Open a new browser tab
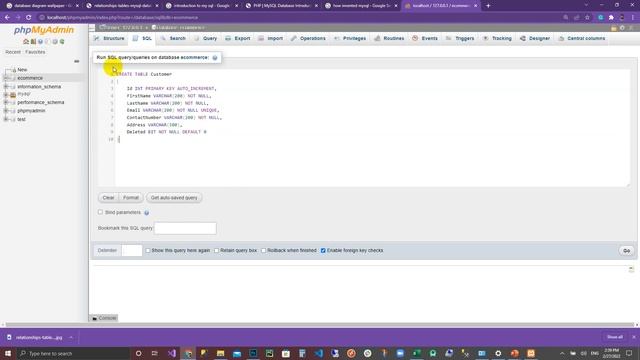 pyautogui.click(x=488, y=6)
